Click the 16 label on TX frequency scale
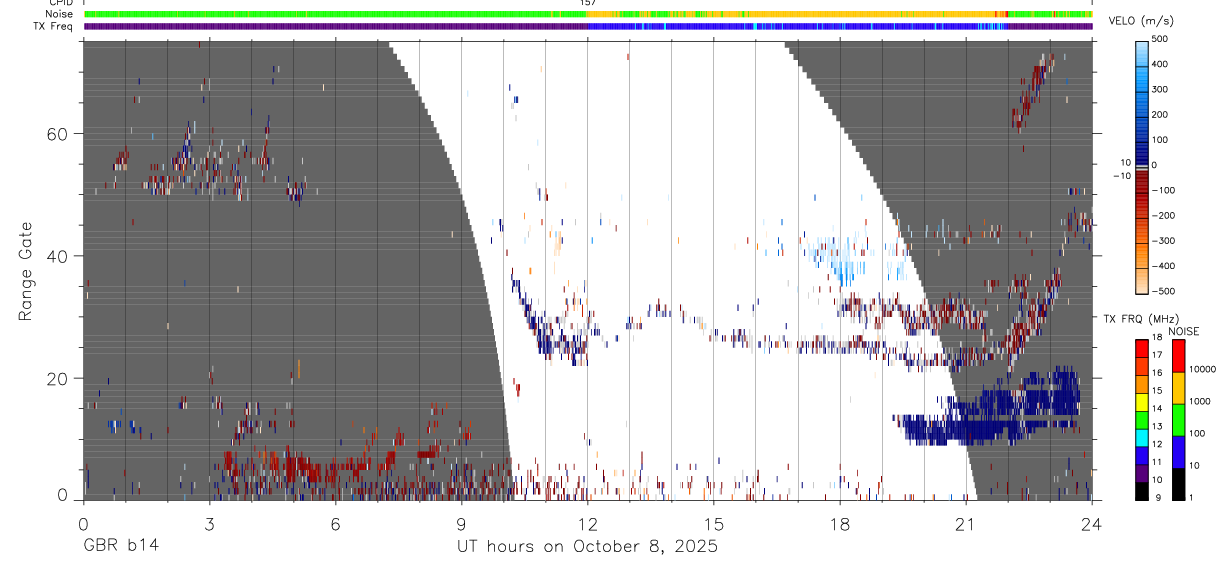The image size is (1228, 567). (1157, 374)
